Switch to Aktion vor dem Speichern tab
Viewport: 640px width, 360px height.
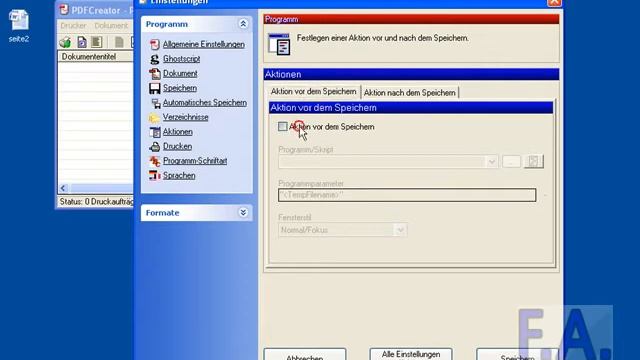(x=313, y=92)
